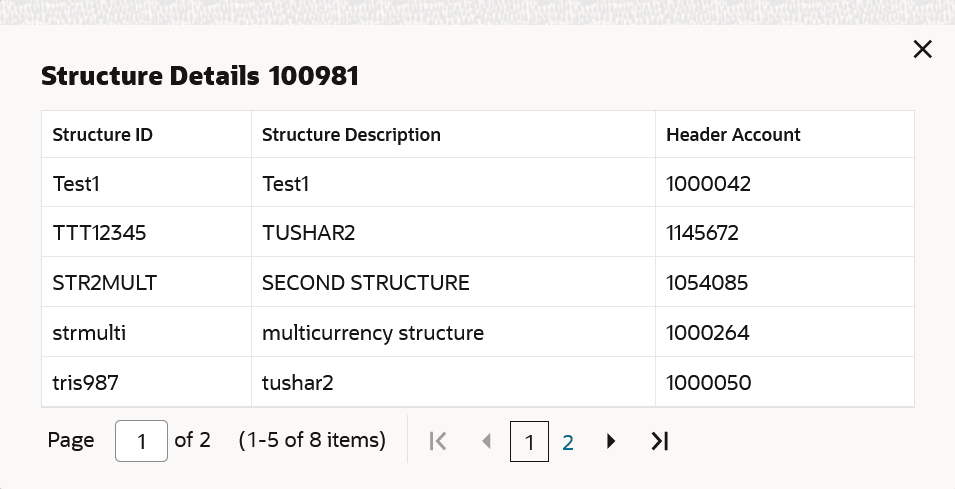Go to first page of results
Screen dimensions: 955x489
click(437, 441)
